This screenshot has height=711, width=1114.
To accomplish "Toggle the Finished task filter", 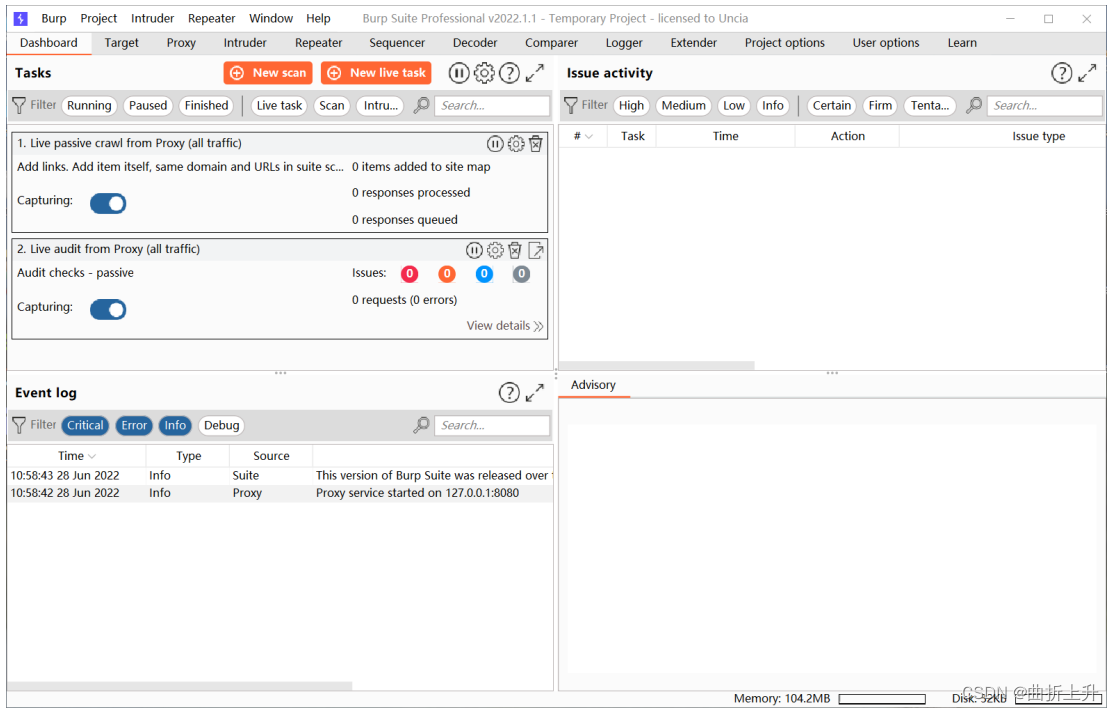I will [207, 106].
